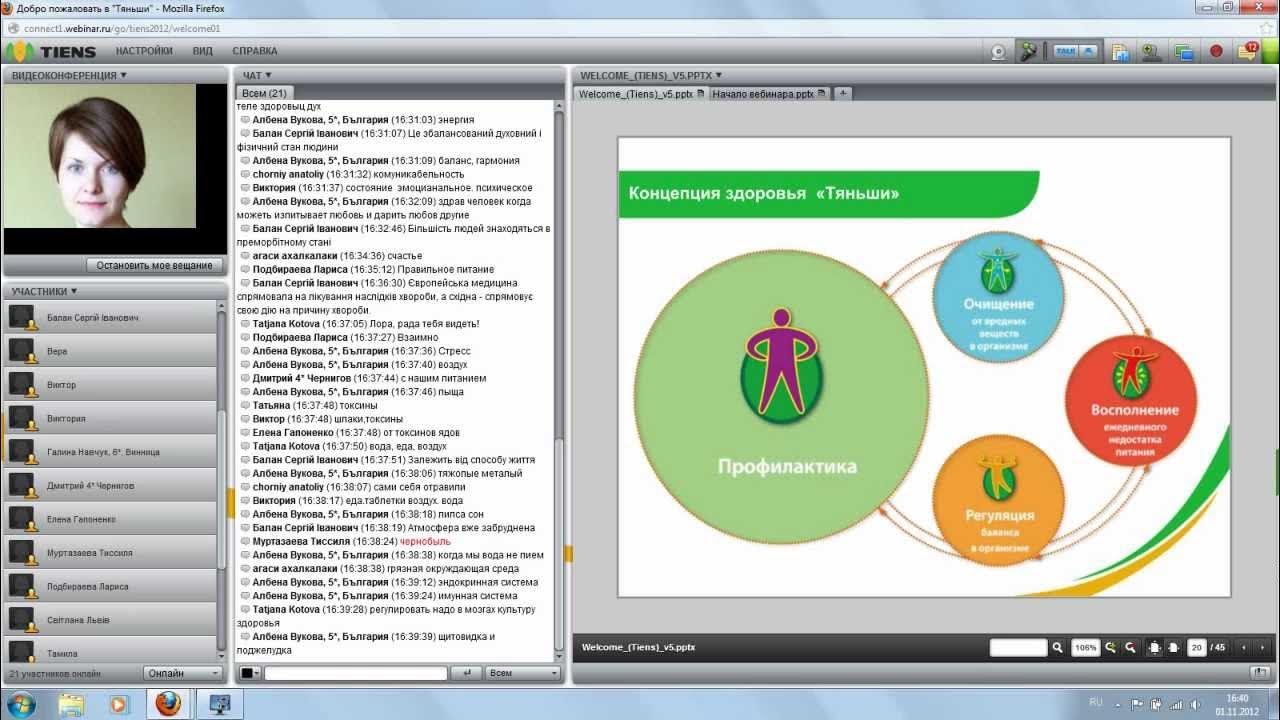Select the Всем (21) chat tab
1280x720 pixels.
(265, 93)
